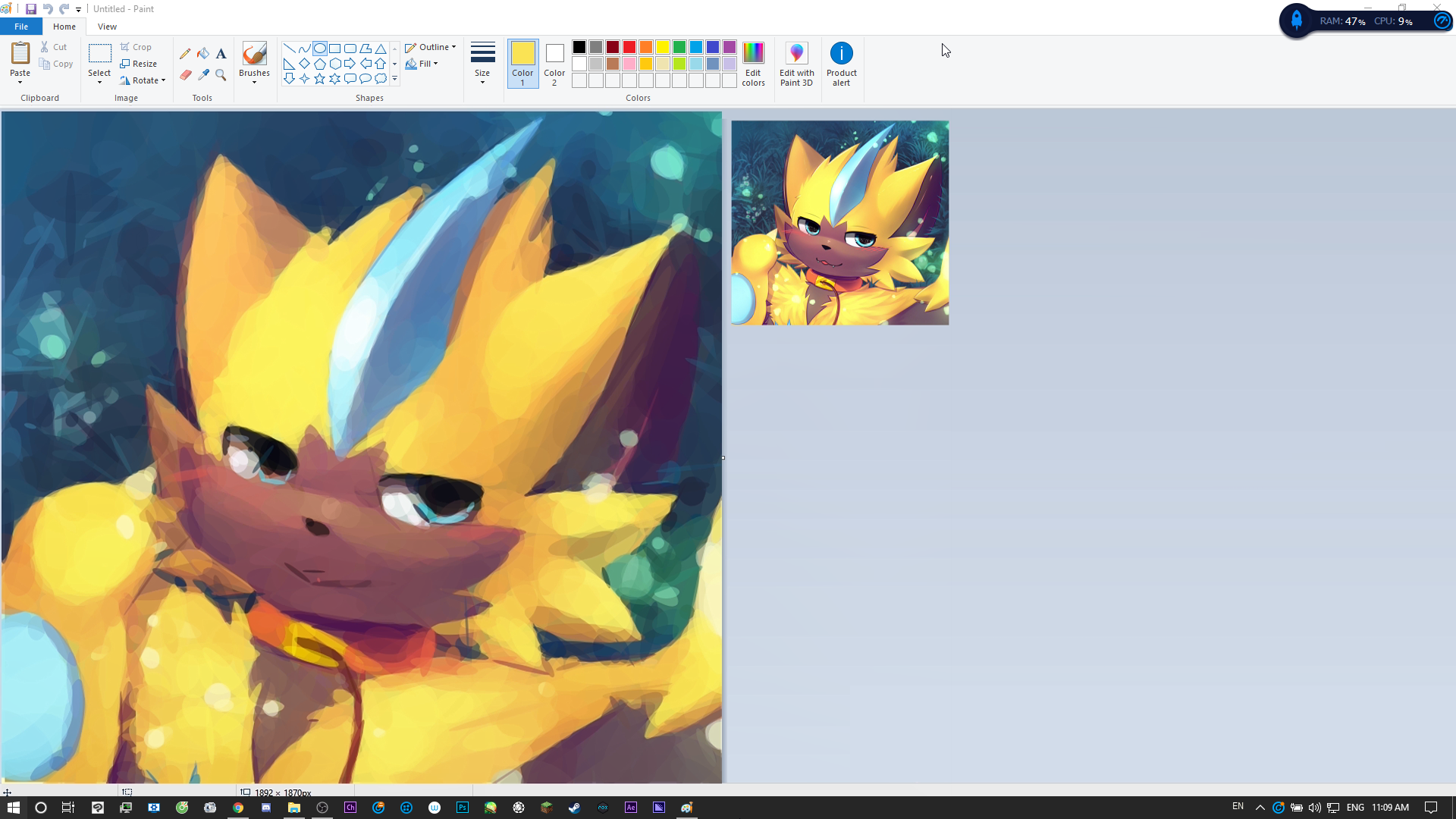Choose the Text tool
This screenshot has height=819, width=1456.
point(221,54)
